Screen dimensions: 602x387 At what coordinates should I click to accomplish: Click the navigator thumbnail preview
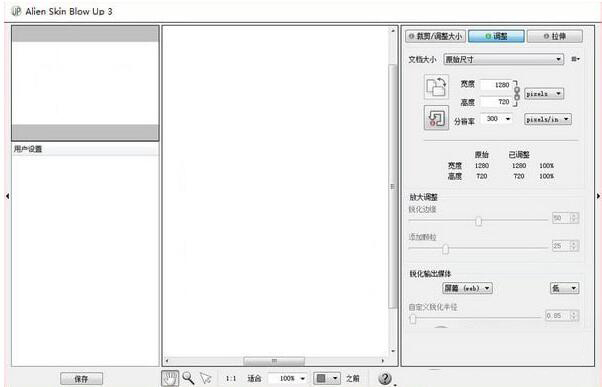tap(85, 83)
